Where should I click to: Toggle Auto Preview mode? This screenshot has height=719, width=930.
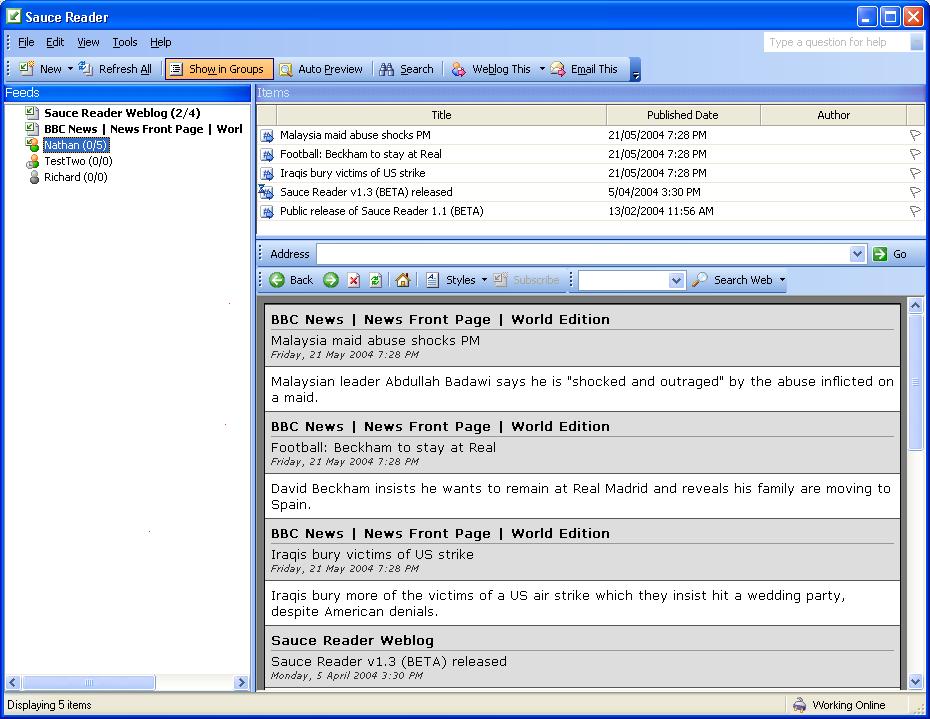click(x=321, y=69)
